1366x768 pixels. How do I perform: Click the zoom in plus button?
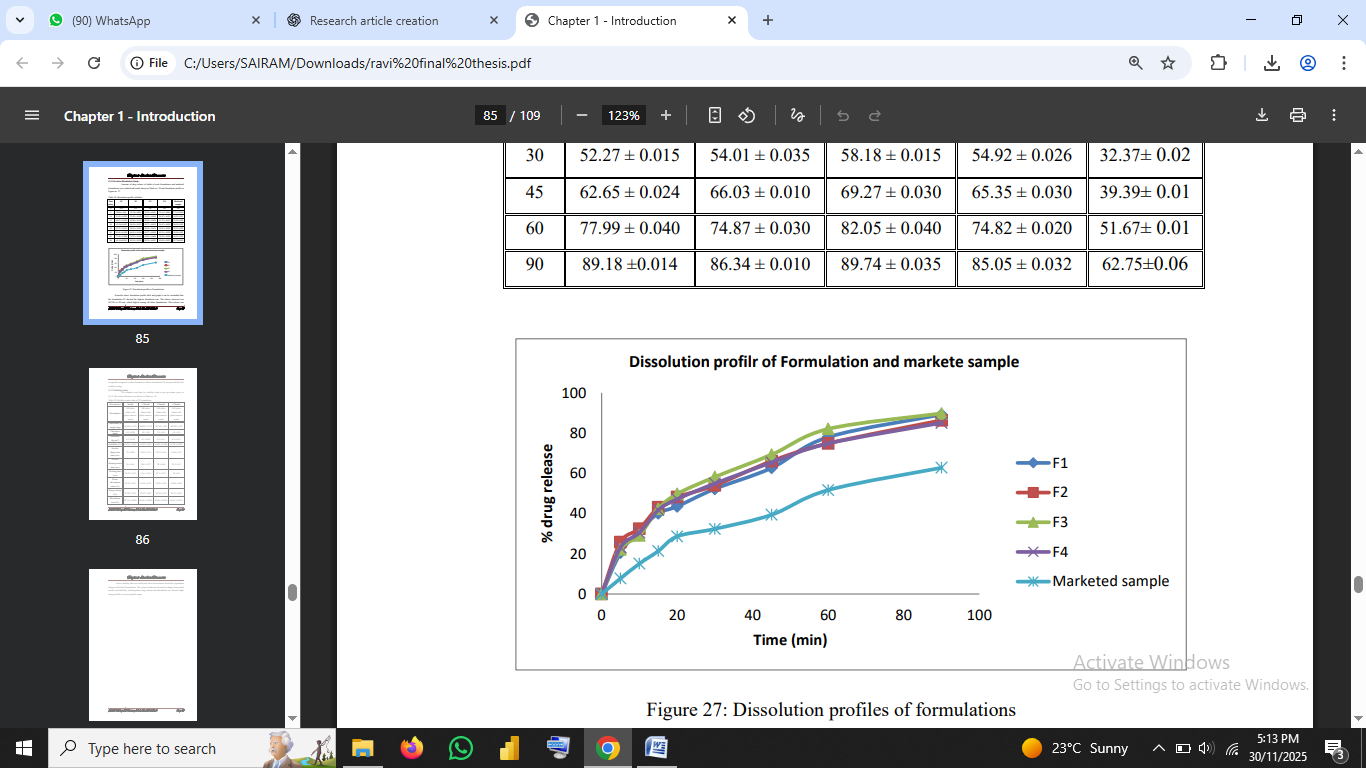point(666,115)
